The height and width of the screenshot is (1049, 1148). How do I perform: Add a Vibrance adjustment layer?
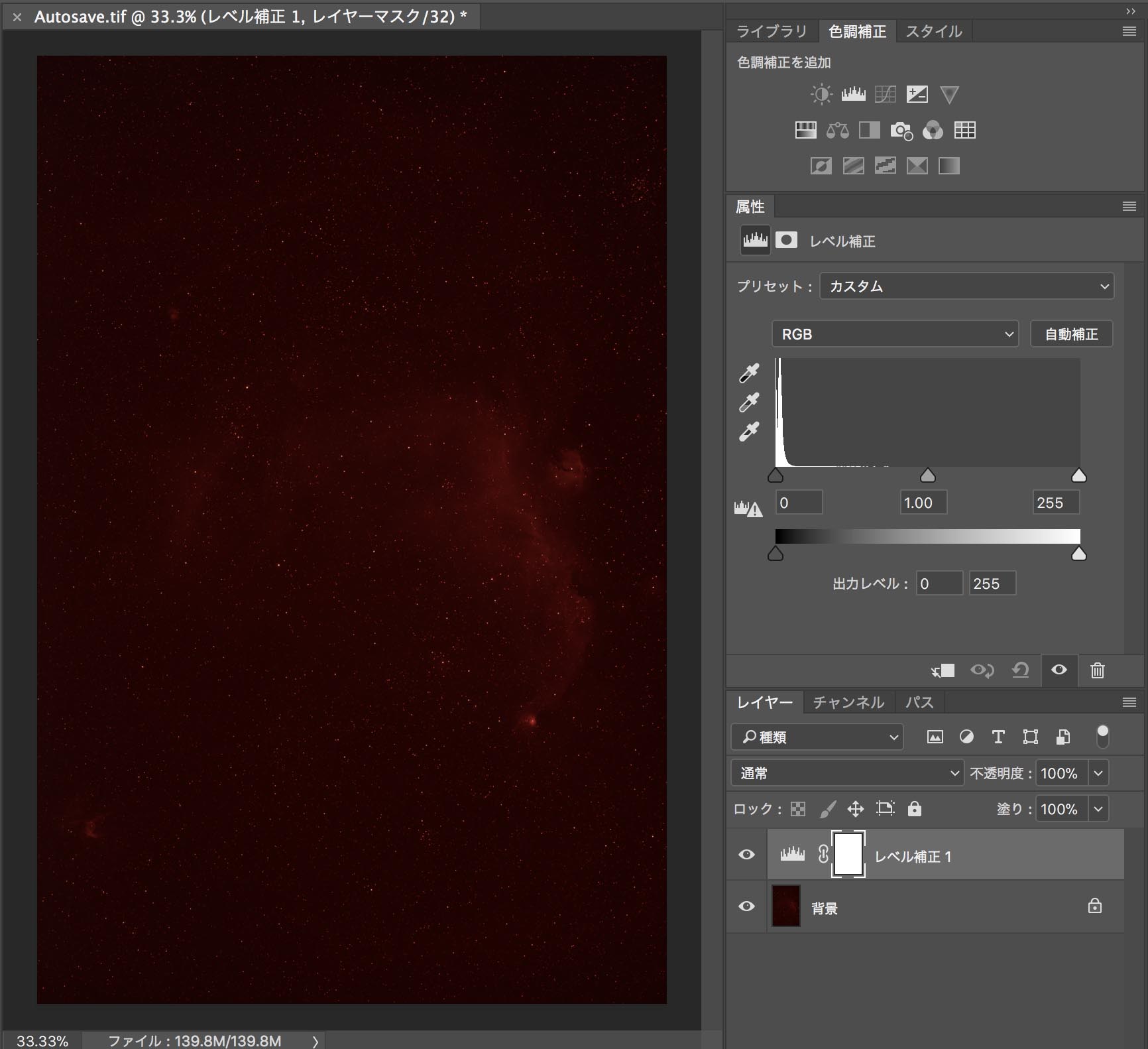(949, 94)
